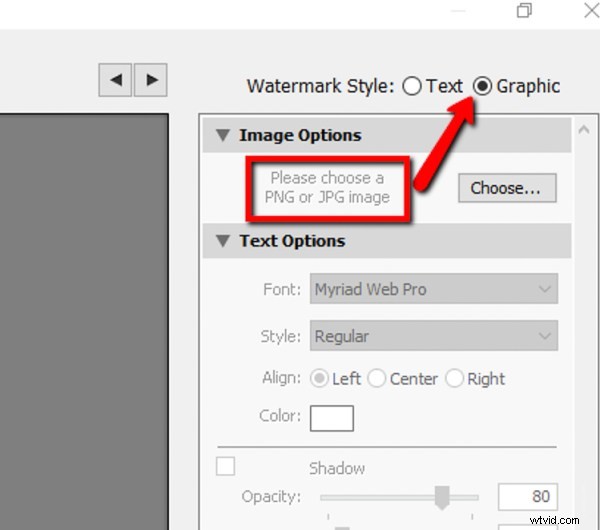Click the gray watermark preview area
Image resolution: width=600 pixels, height=530 pixels.
84,321
